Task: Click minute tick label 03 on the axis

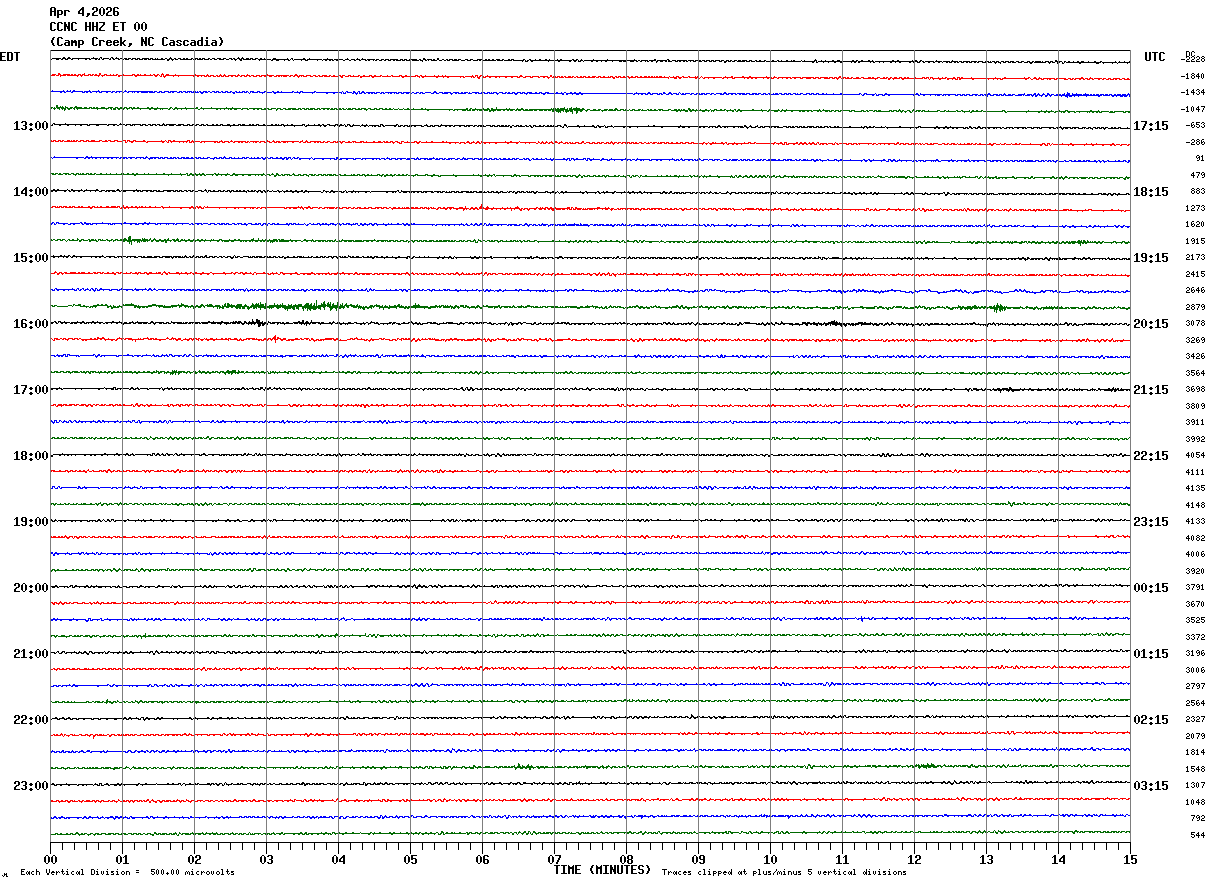Action: 266,859
